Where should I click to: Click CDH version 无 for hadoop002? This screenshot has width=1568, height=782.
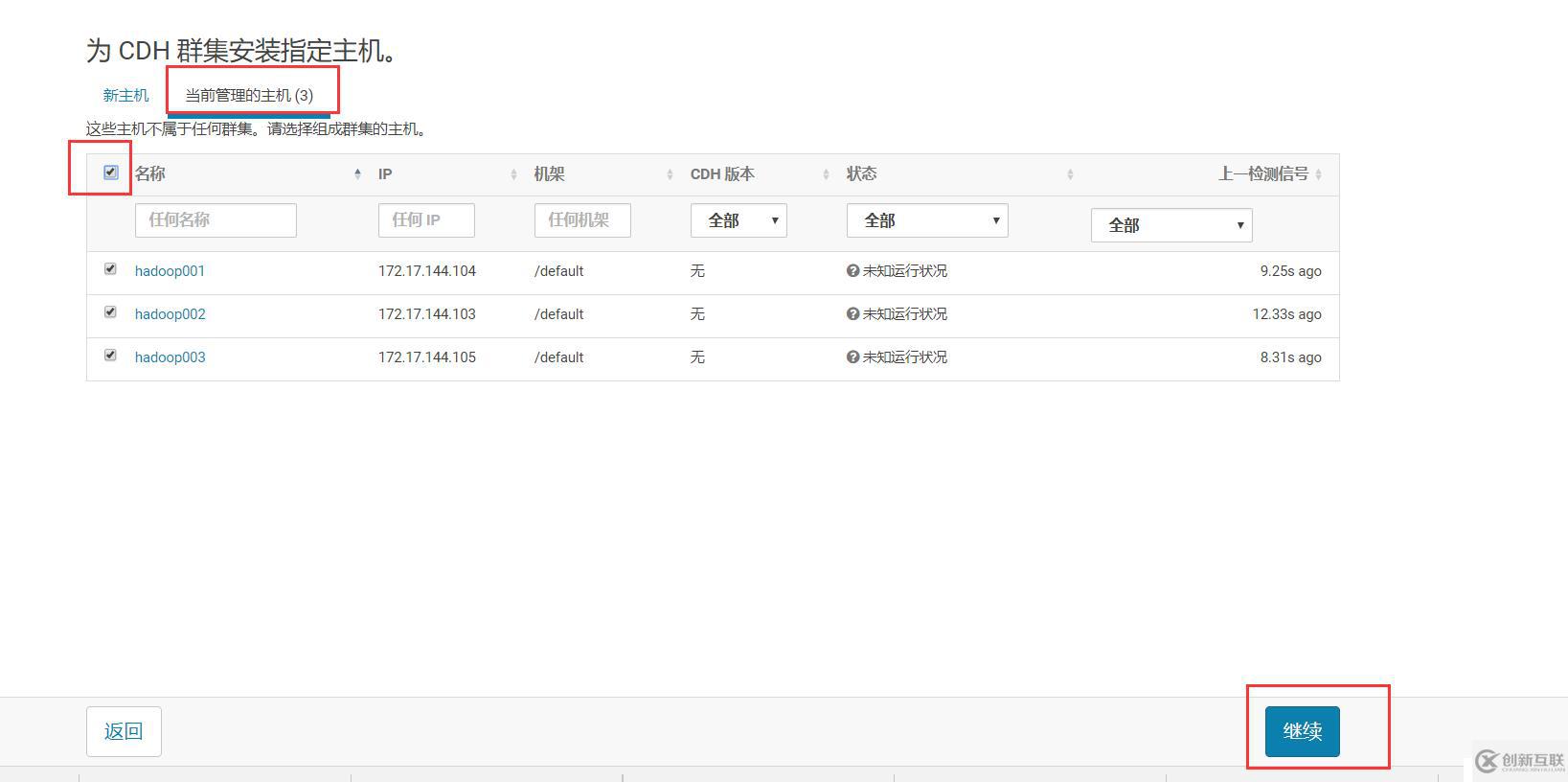click(697, 314)
